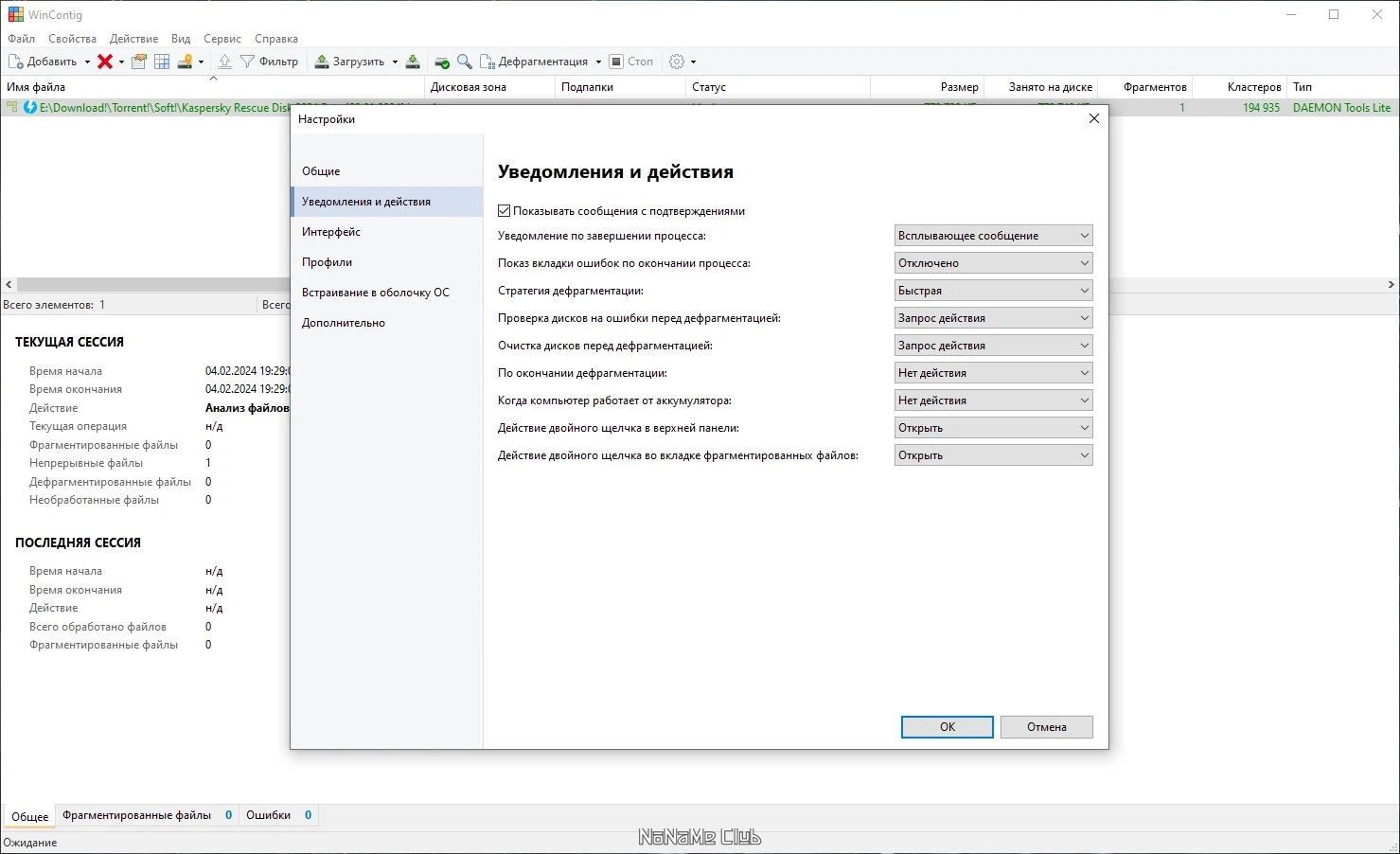Open the Справка menu

click(x=276, y=39)
